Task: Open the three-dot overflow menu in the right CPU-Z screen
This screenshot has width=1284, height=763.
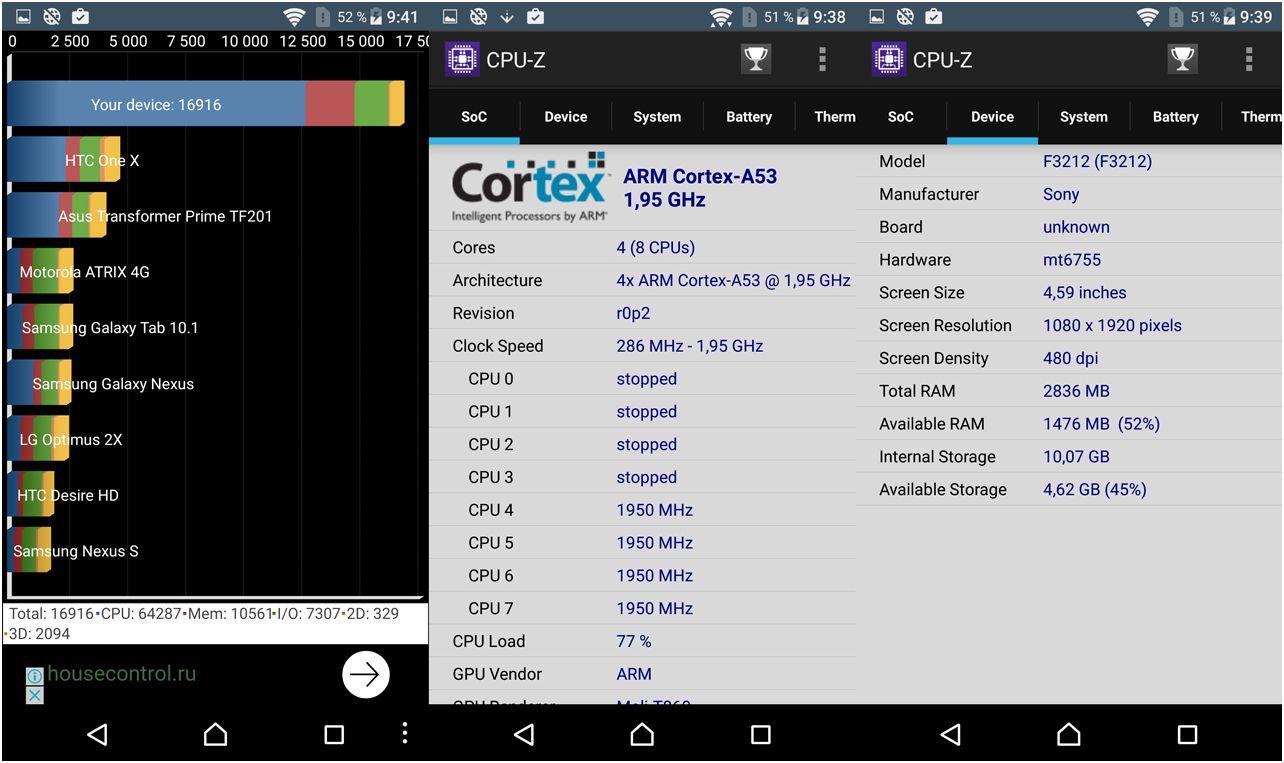Action: click(1248, 60)
